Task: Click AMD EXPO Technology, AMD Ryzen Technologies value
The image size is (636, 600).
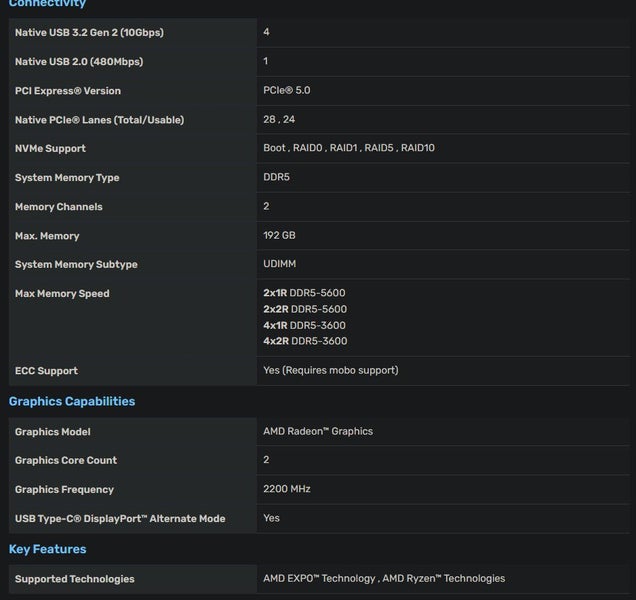Action: (384, 578)
